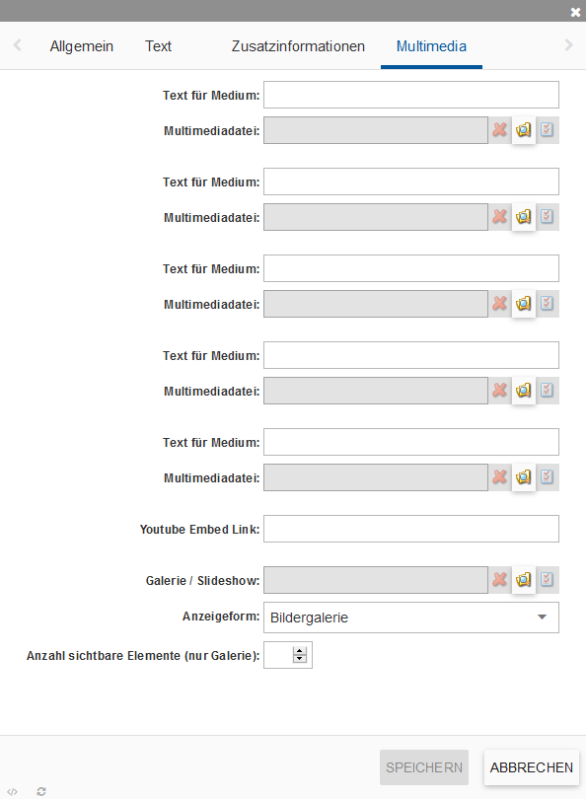Show previous tabs with left chevron
586x799 pixels.
(17, 45)
